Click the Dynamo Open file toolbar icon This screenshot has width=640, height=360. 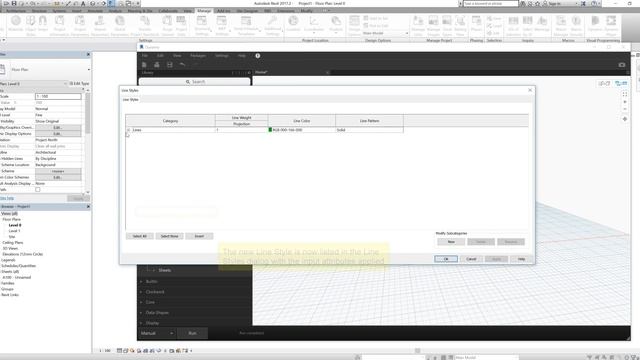click(x=157, y=64)
